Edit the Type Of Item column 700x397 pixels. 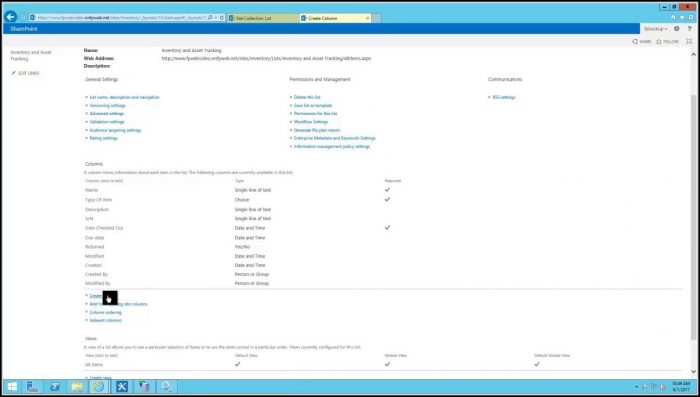pos(99,200)
